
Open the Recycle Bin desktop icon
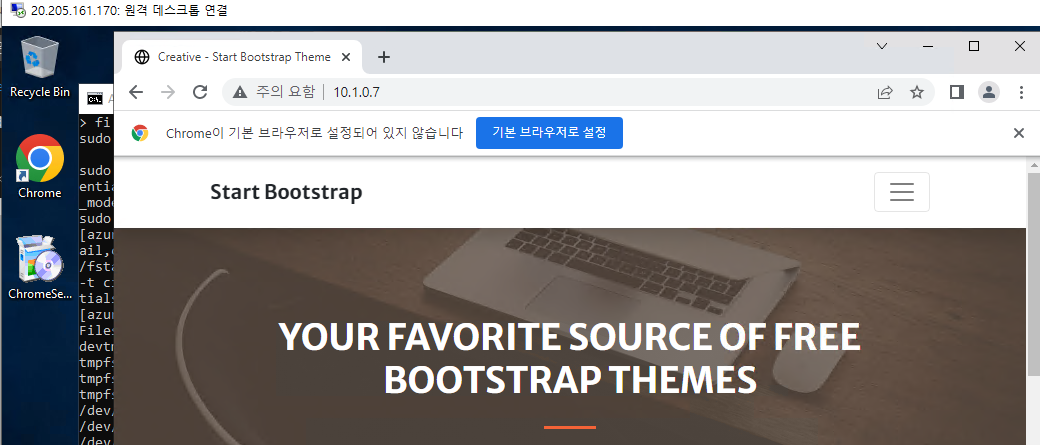(x=40, y=68)
